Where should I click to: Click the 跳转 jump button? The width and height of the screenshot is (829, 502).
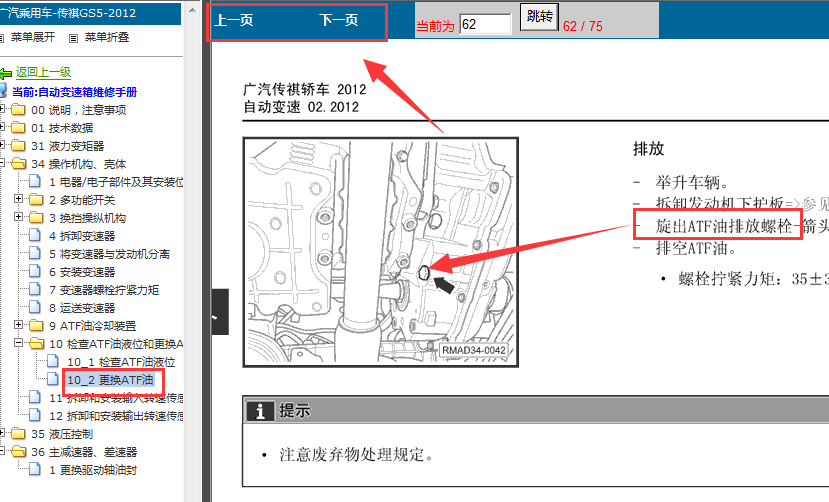click(539, 16)
